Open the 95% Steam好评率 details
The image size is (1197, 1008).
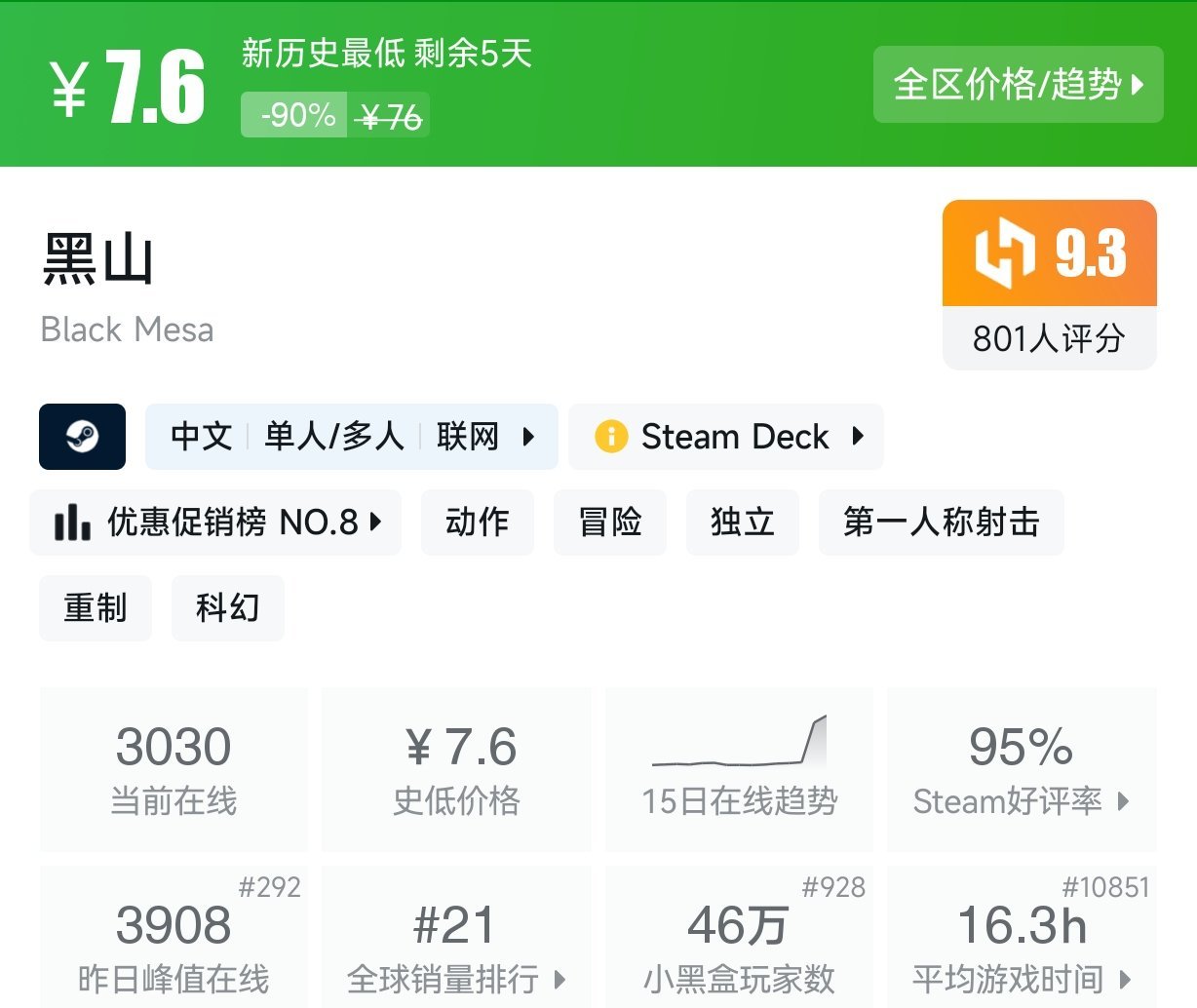tap(1022, 769)
